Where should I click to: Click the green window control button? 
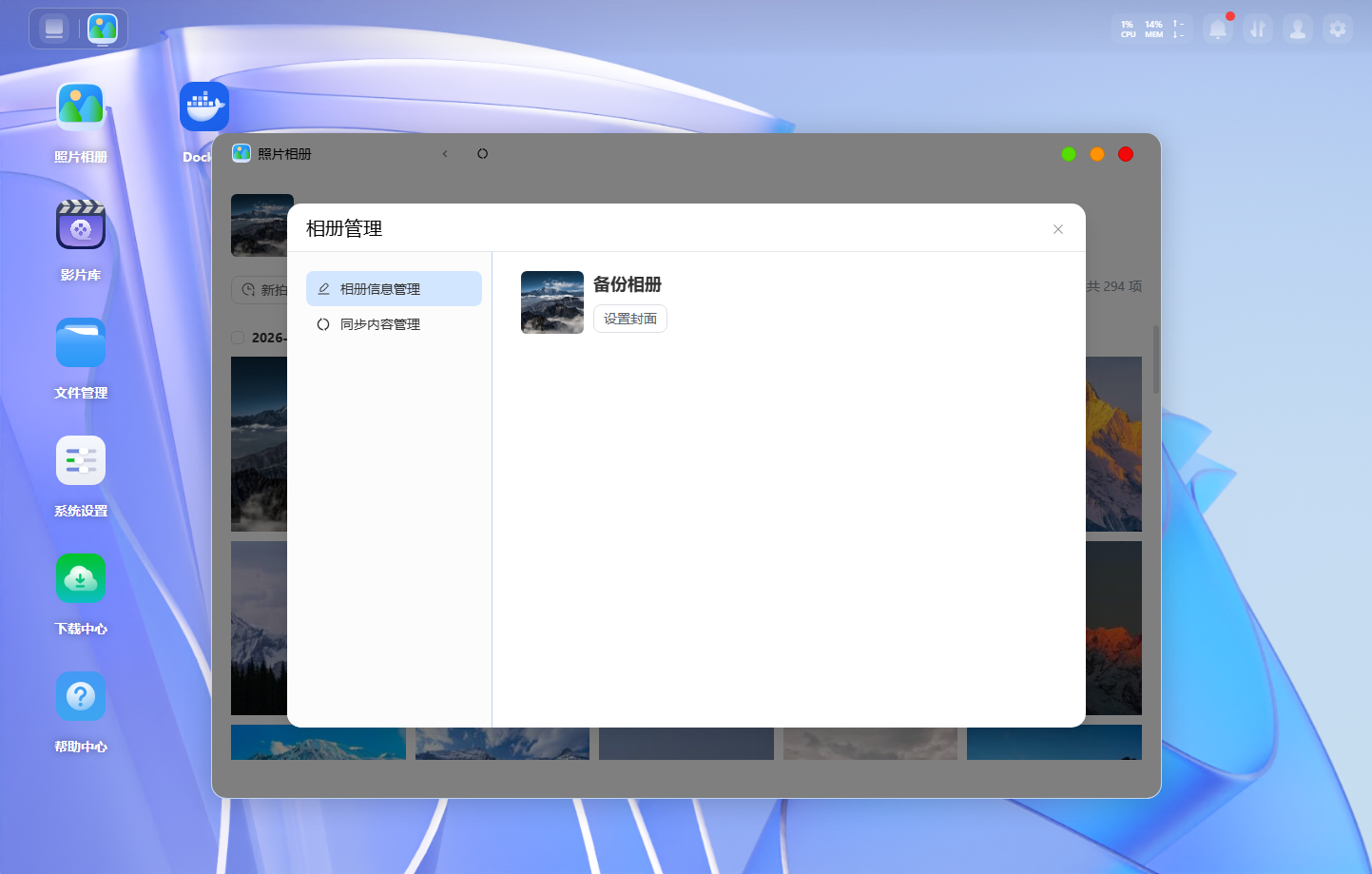(1069, 154)
